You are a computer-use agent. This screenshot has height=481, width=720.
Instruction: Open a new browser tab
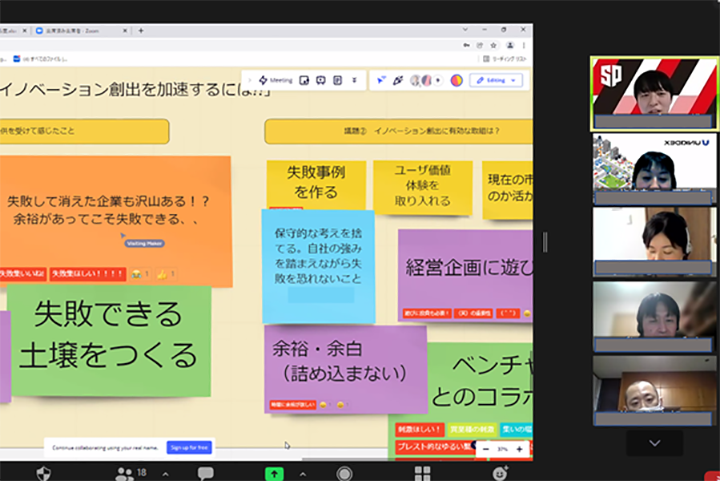point(141,31)
